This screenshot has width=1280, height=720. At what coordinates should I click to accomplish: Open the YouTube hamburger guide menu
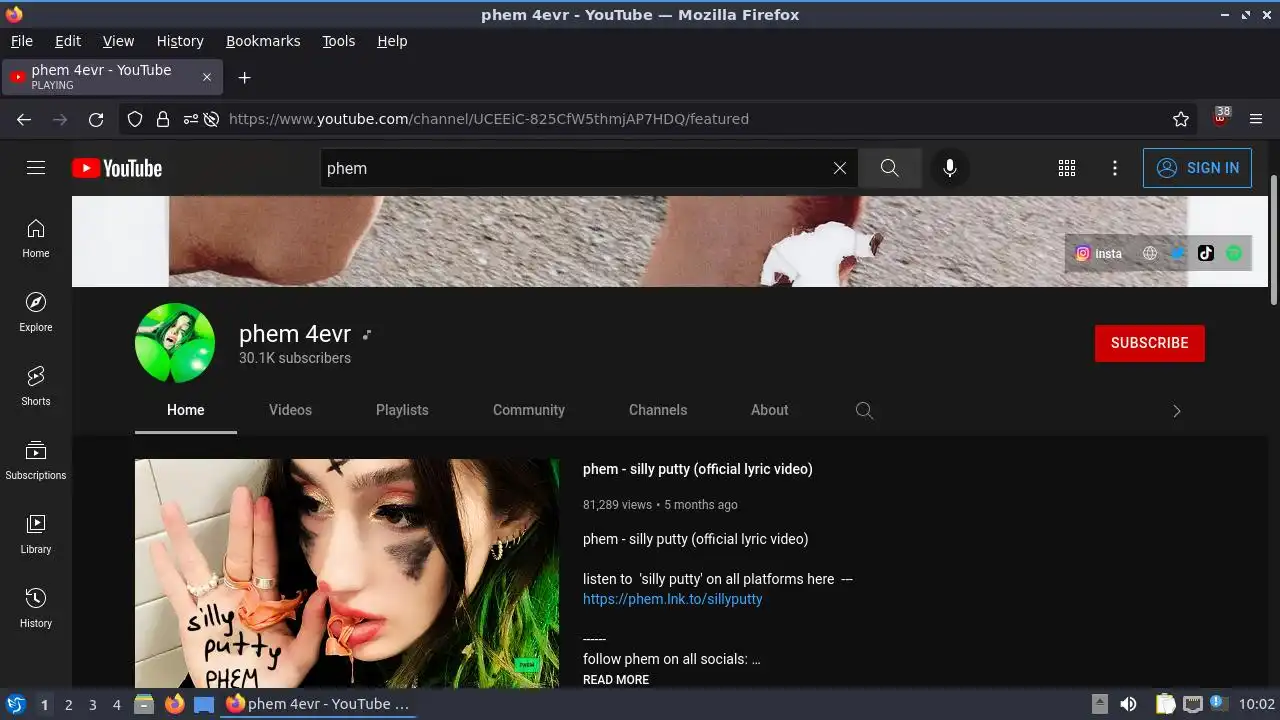36,168
